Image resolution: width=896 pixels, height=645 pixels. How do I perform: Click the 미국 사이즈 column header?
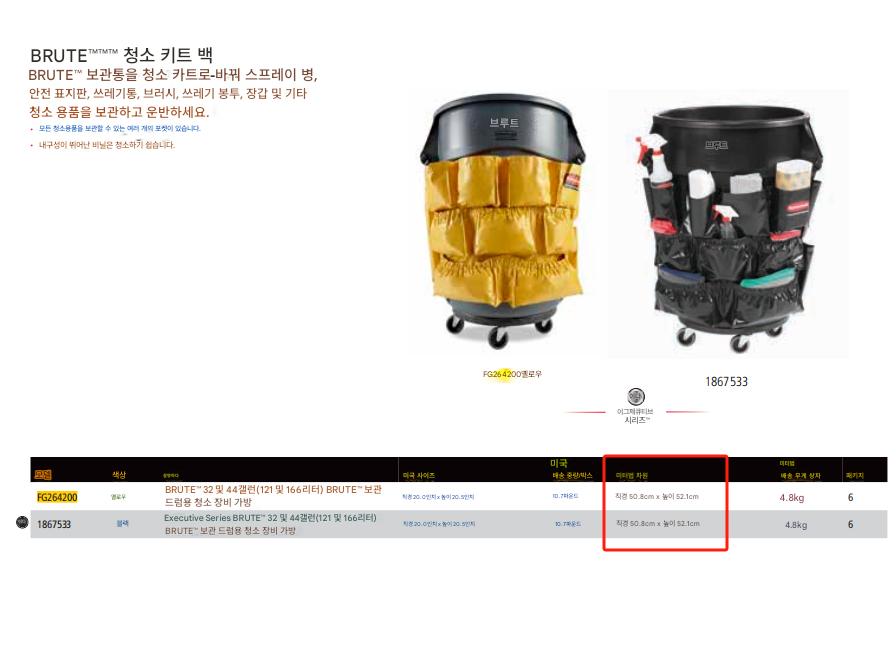(419, 475)
